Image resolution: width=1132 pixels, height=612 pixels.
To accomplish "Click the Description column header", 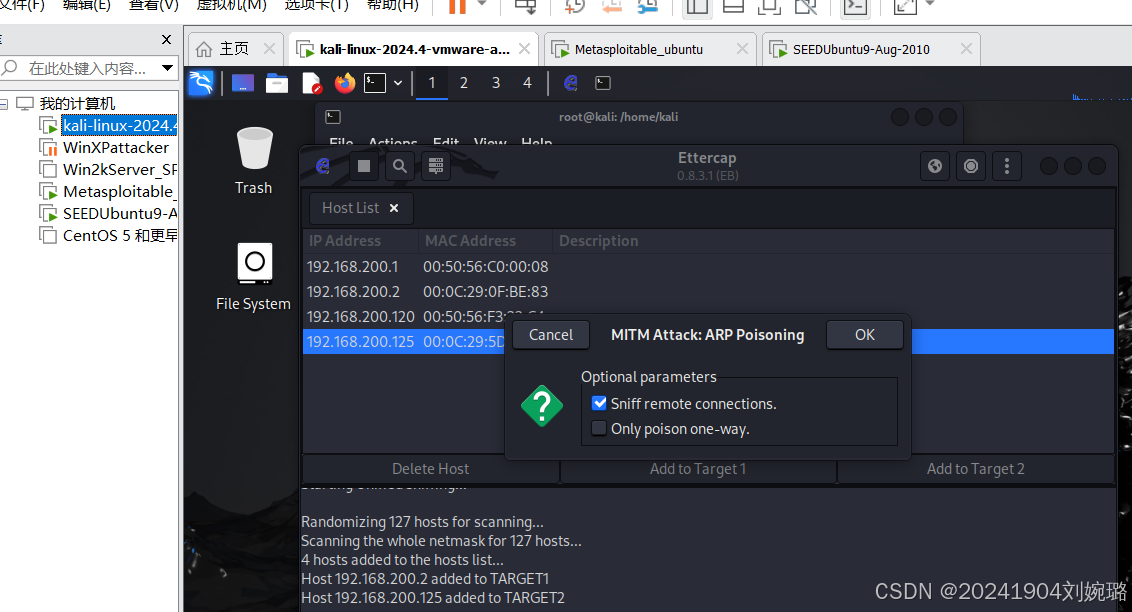I will coord(834,241).
